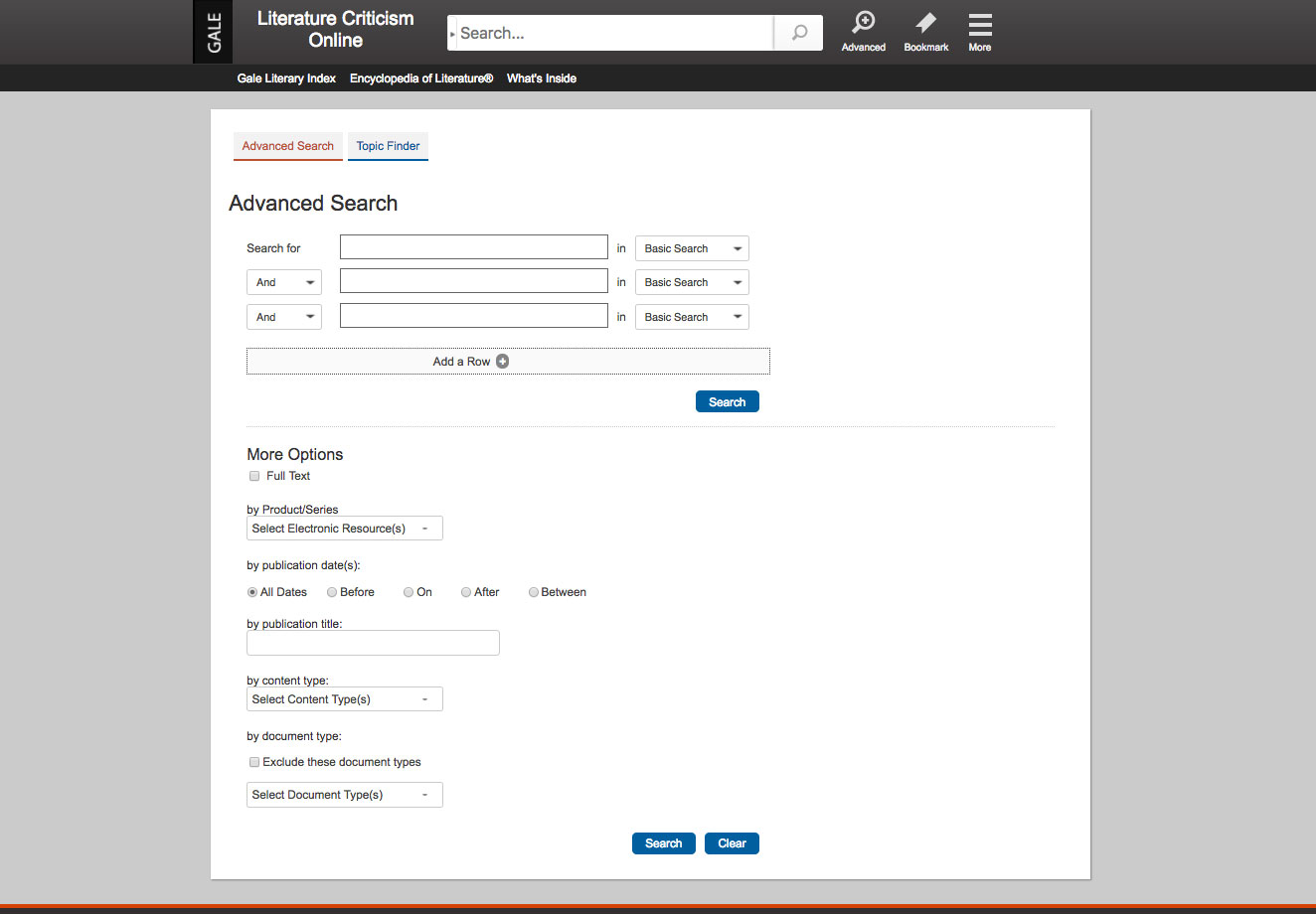Click the Search button below Add a Row

[728, 401]
